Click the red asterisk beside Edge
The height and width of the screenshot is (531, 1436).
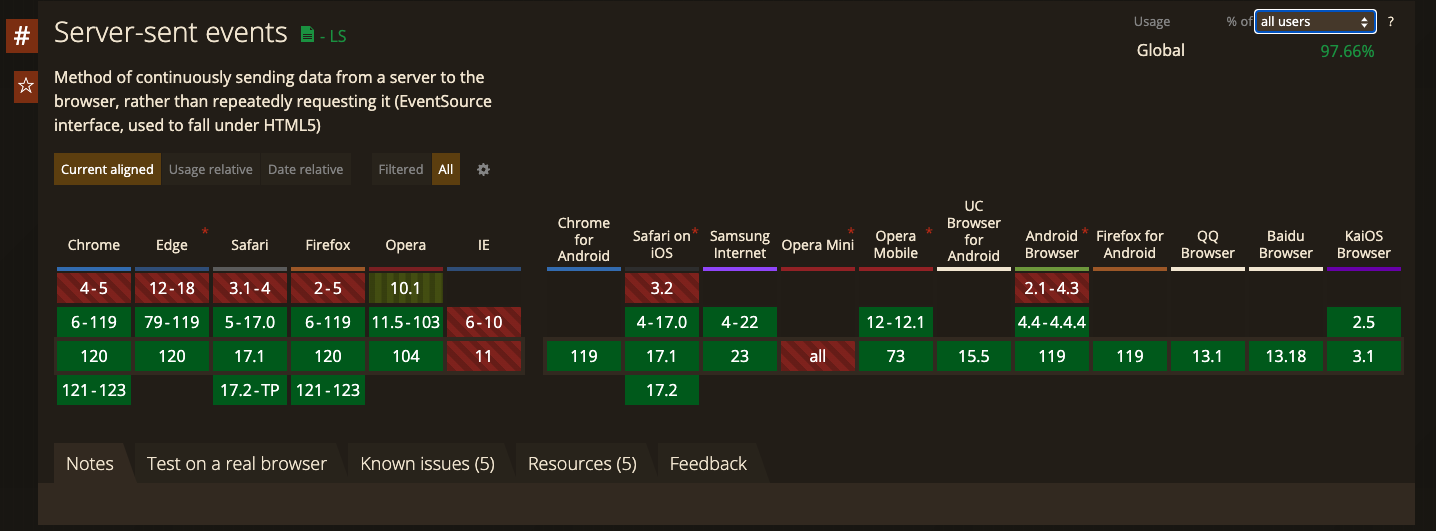pyautogui.click(x=205, y=232)
